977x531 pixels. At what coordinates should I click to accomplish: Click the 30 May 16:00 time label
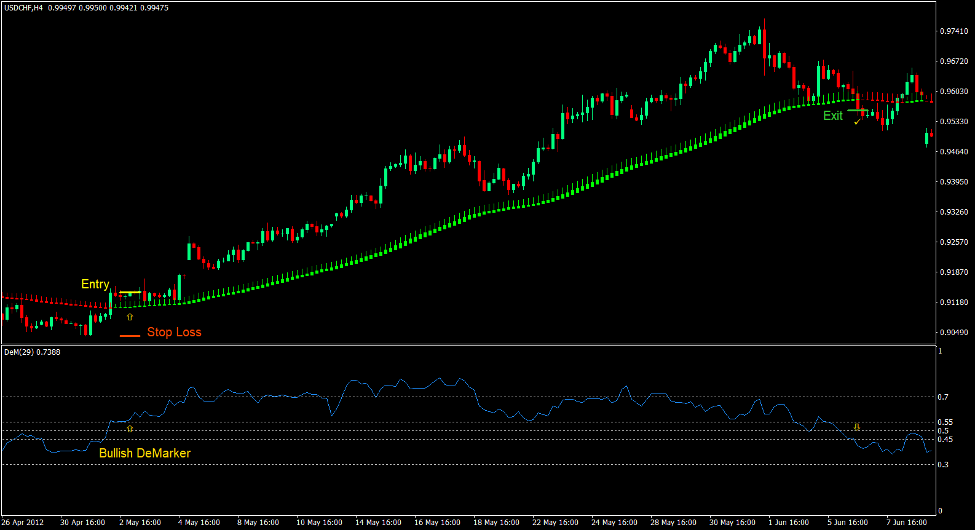point(733,523)
